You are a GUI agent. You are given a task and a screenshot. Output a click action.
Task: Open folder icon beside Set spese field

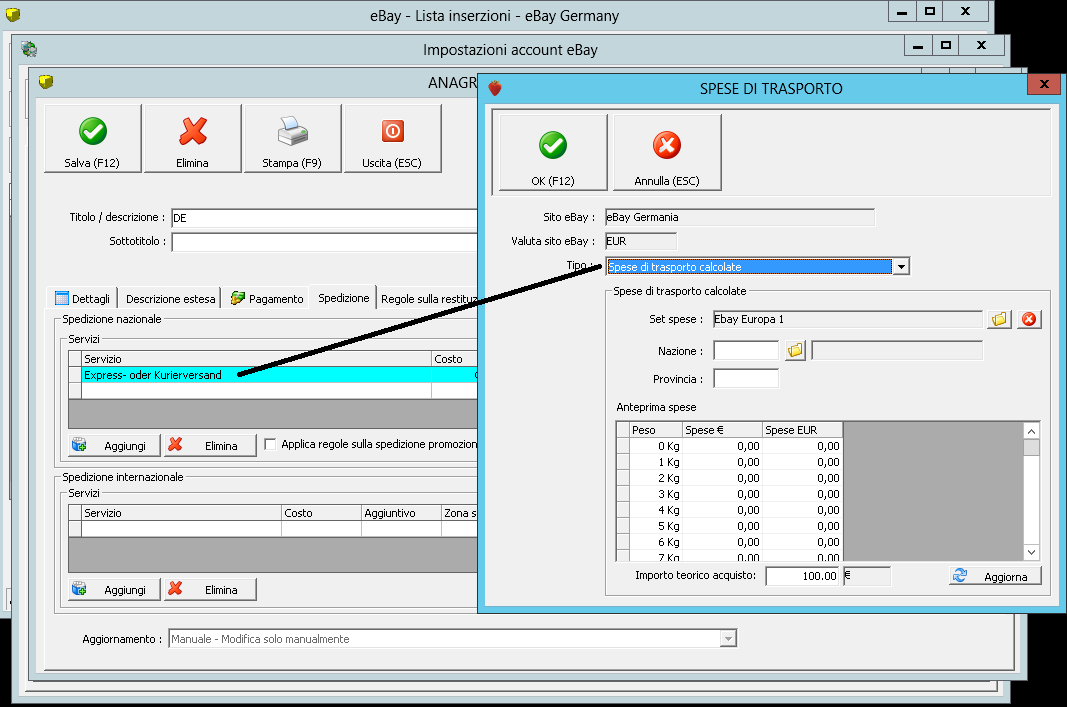click(x=999, y=319)
